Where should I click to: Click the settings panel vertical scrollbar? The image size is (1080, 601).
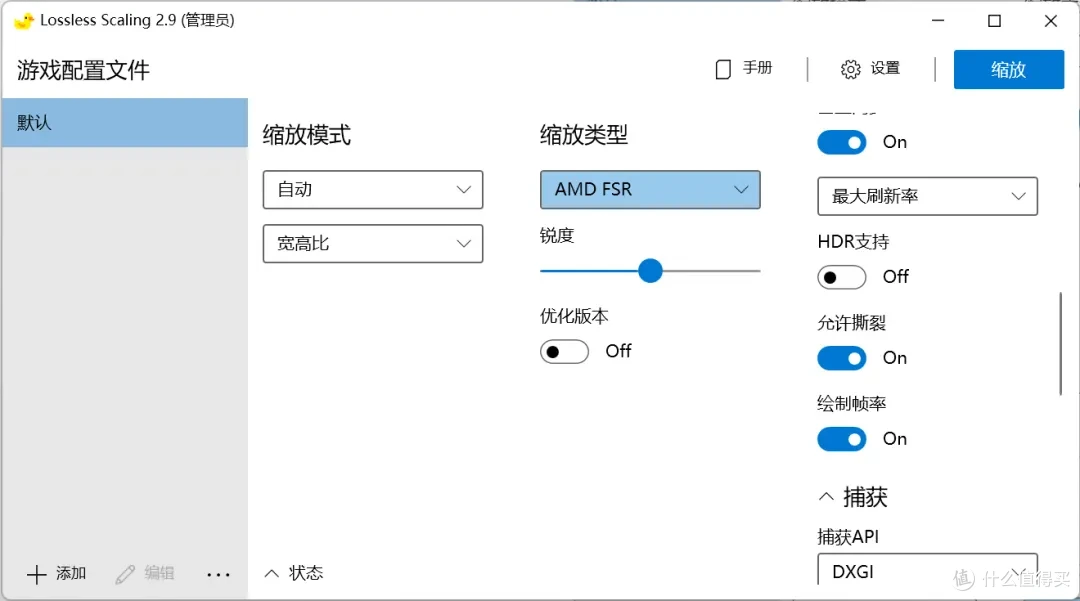click(1061, 344)
